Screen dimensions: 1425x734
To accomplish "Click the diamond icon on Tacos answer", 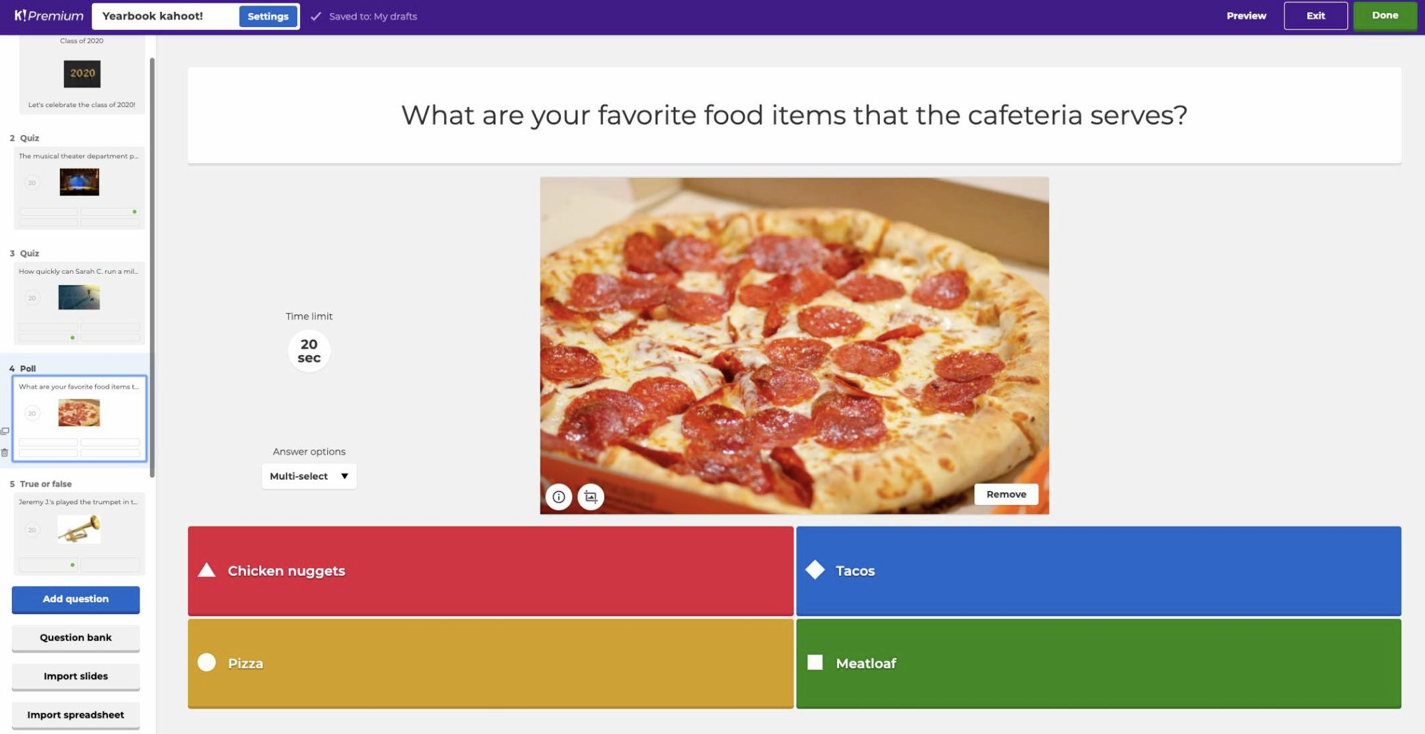I will coord(815,570).
